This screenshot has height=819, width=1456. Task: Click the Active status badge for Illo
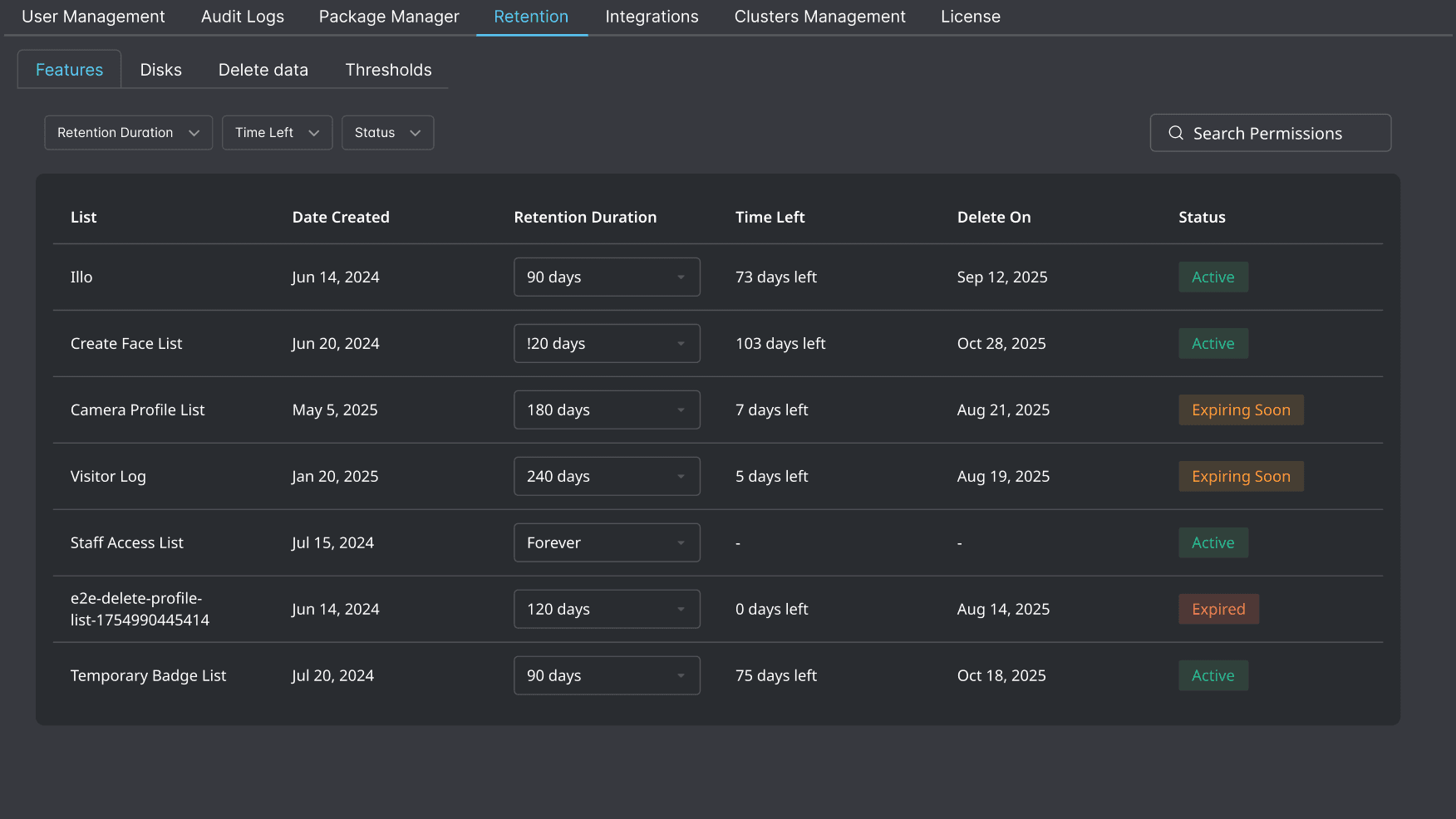1213,277
